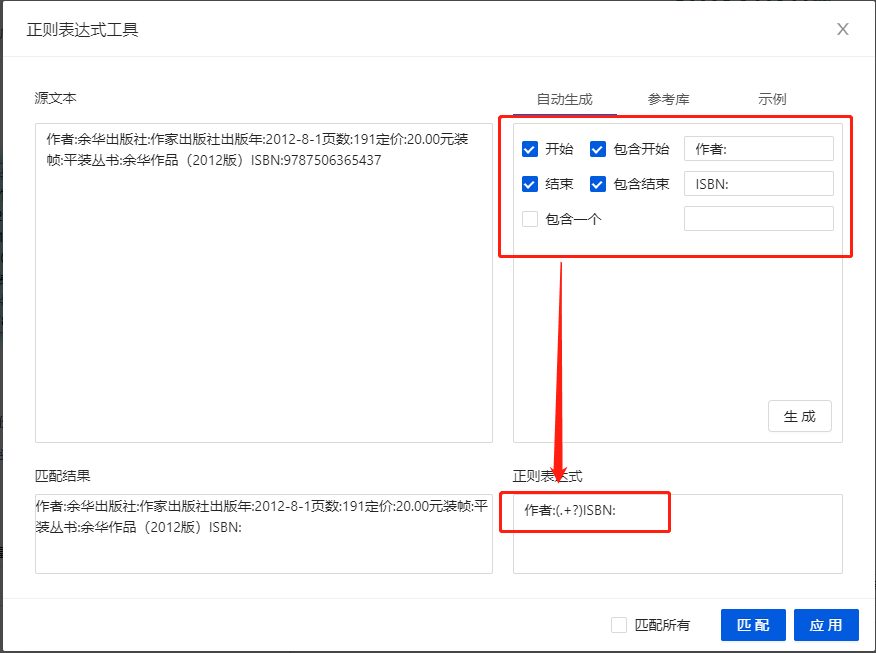Click the end text field containing ISBN:
The height and width of the screenshot is (653, 876).
(x=759, y=184)
